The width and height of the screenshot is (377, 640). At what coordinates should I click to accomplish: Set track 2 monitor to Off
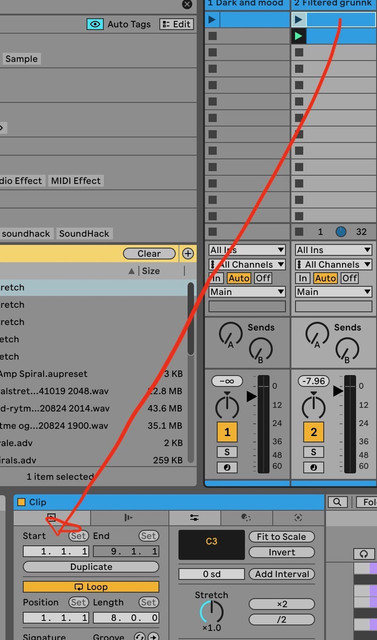(x=350, y=278)
